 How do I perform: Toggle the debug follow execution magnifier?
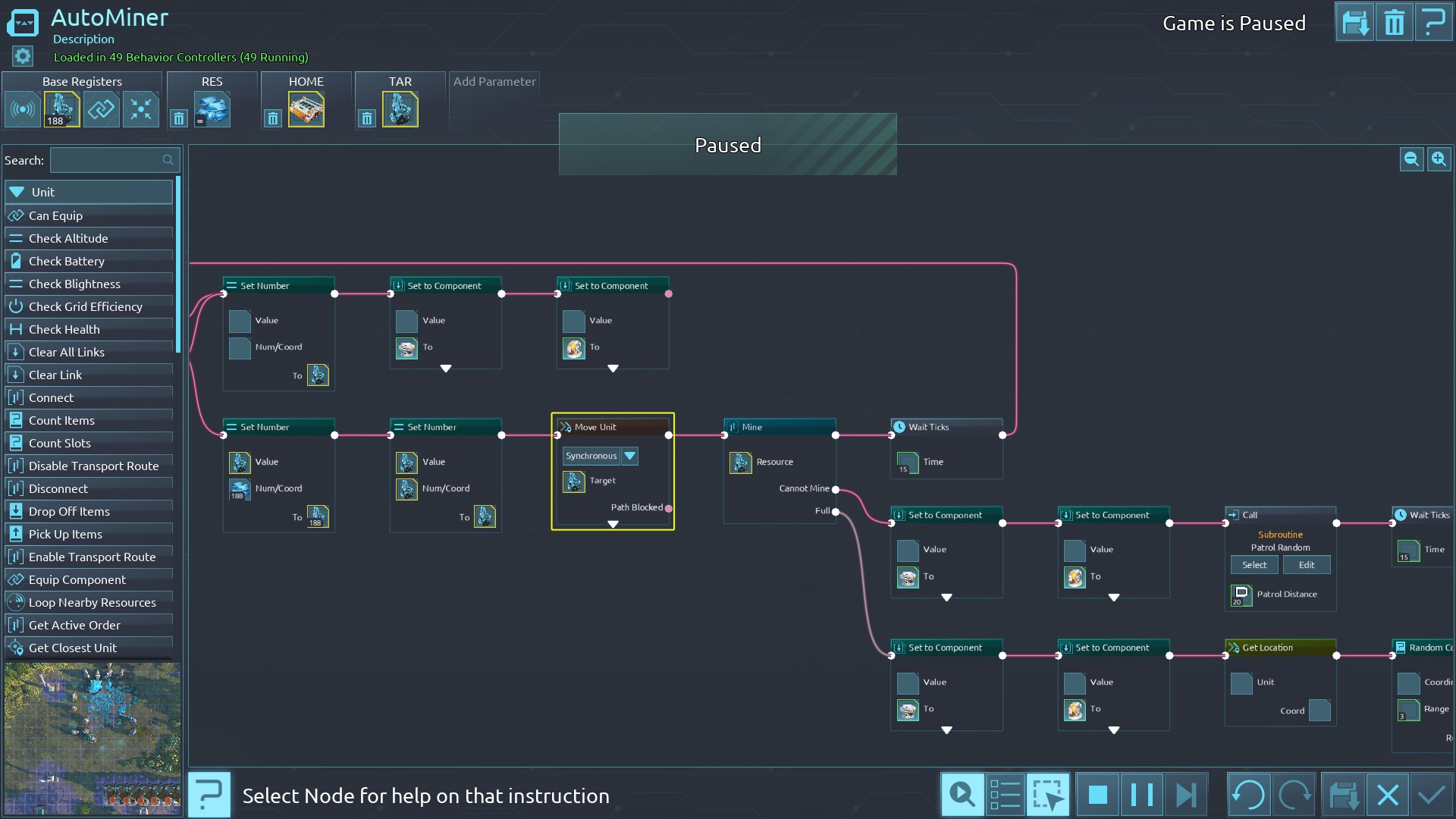[962, 795]
